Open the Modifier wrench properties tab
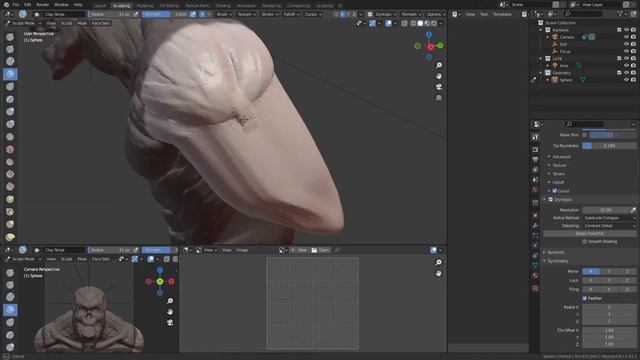The height and width of the screenshot is (360, 640). tap(535, 226)
